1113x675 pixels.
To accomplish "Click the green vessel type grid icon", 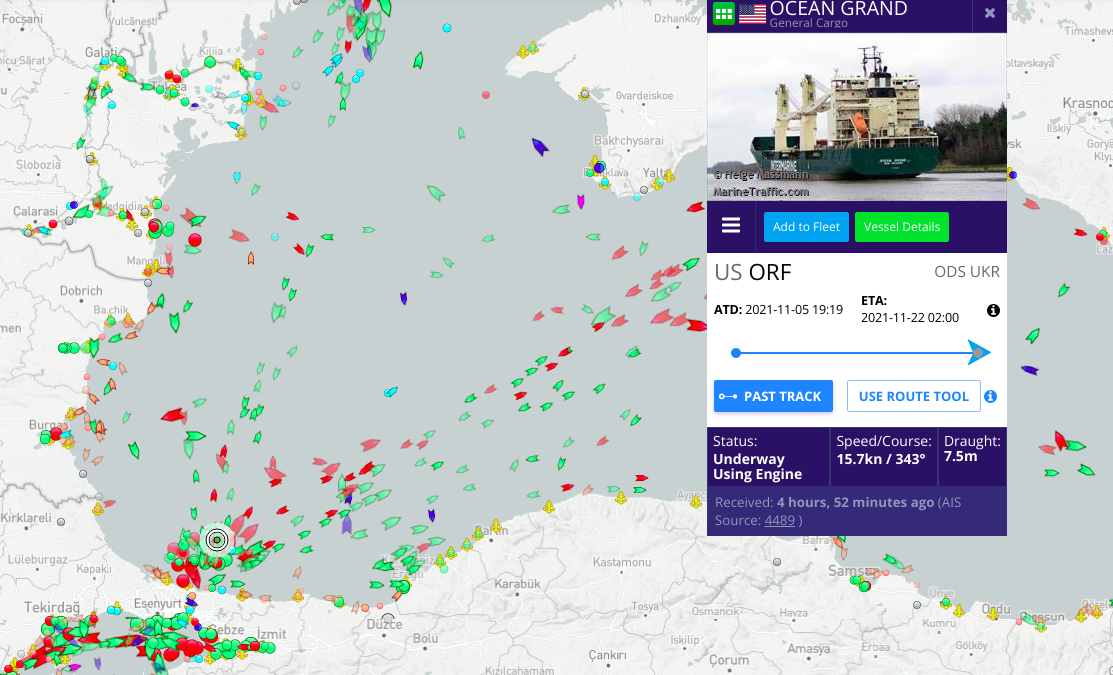I will pyautogui.click(x=723, y=14).
